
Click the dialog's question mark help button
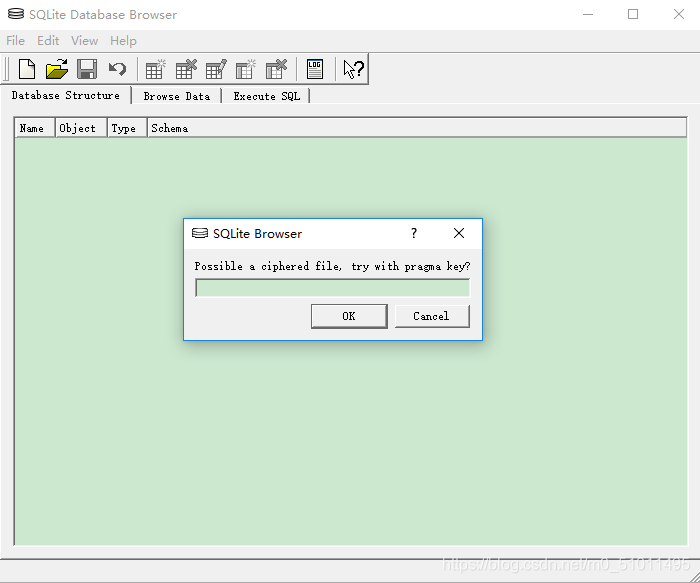[x=414, y=233]
